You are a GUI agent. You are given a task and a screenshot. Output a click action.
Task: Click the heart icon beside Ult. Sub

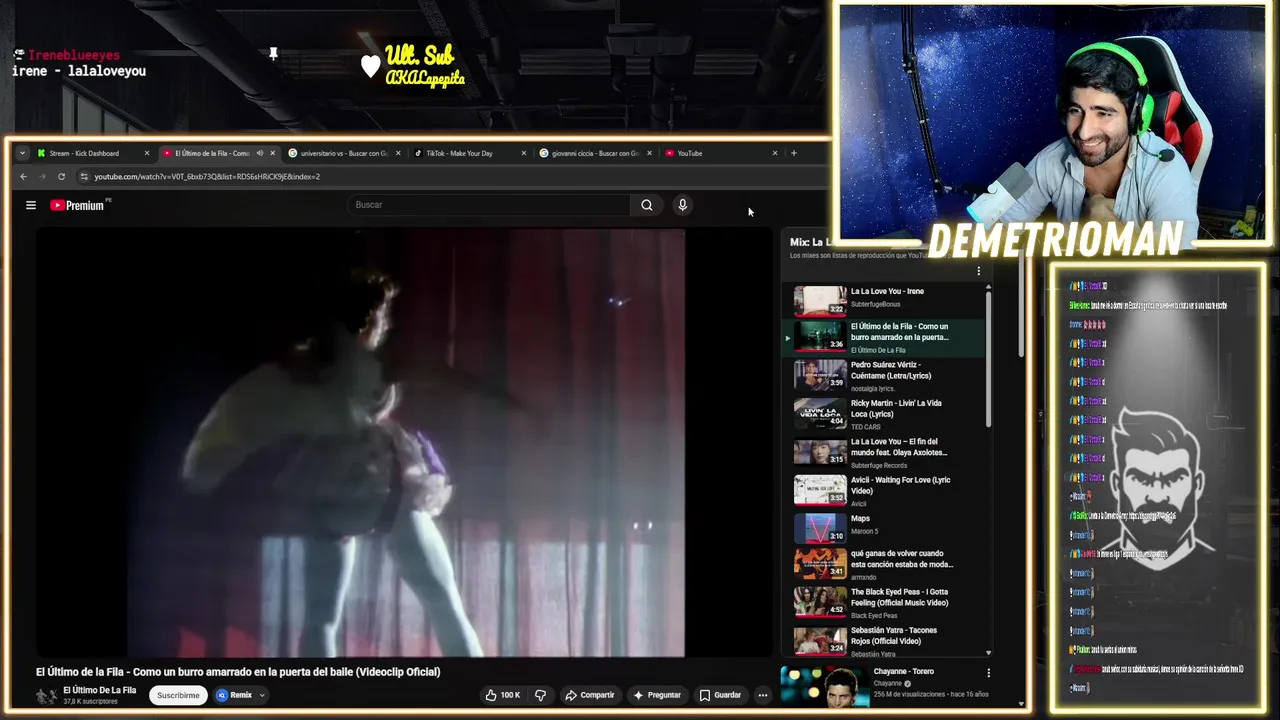370,66
